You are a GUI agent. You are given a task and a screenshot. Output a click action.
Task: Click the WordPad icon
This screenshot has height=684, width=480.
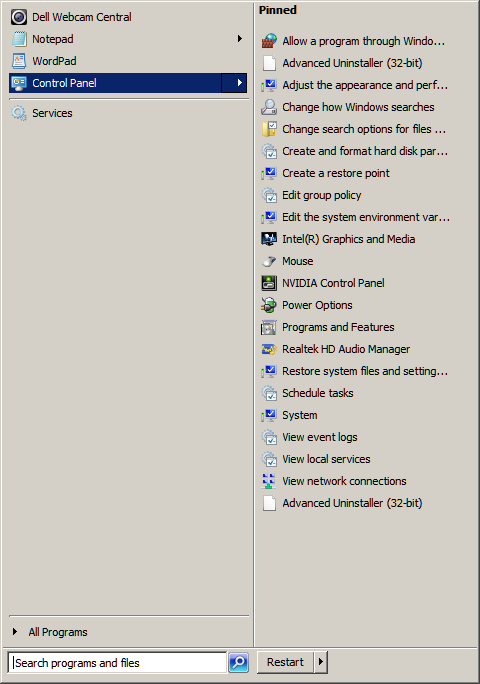[19, 61]
